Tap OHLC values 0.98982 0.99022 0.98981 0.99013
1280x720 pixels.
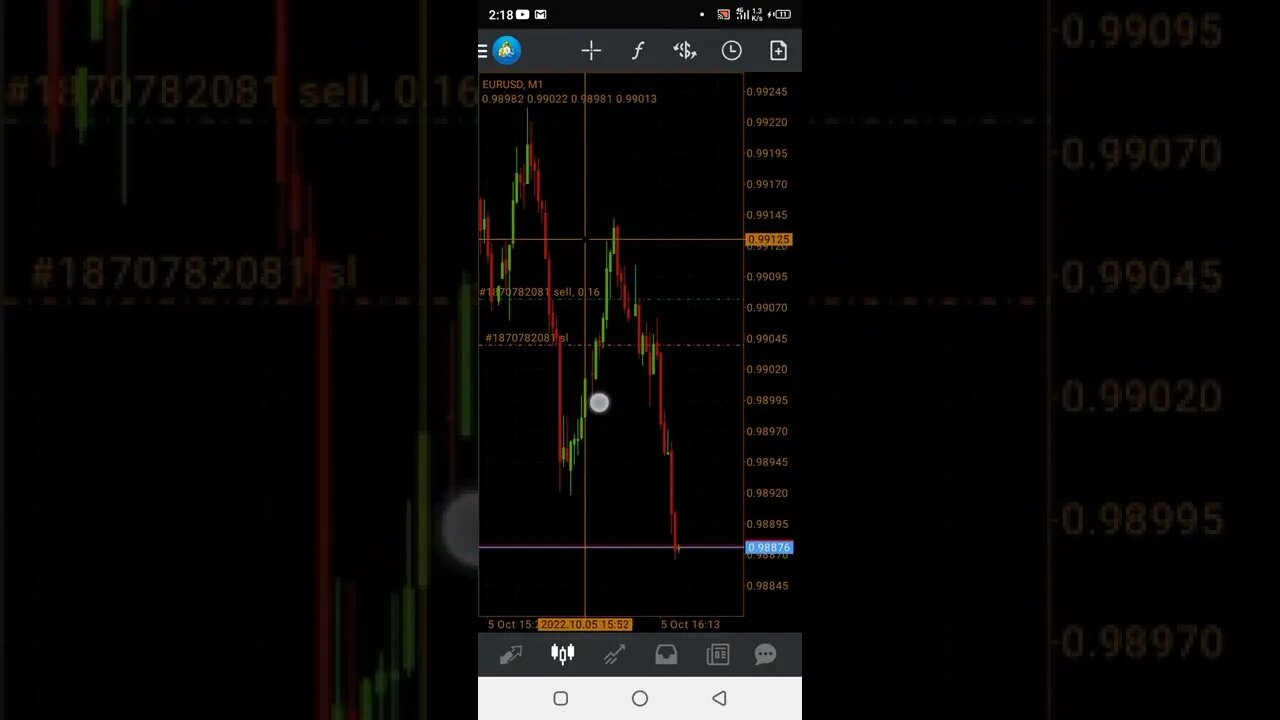tap(569, 99)
